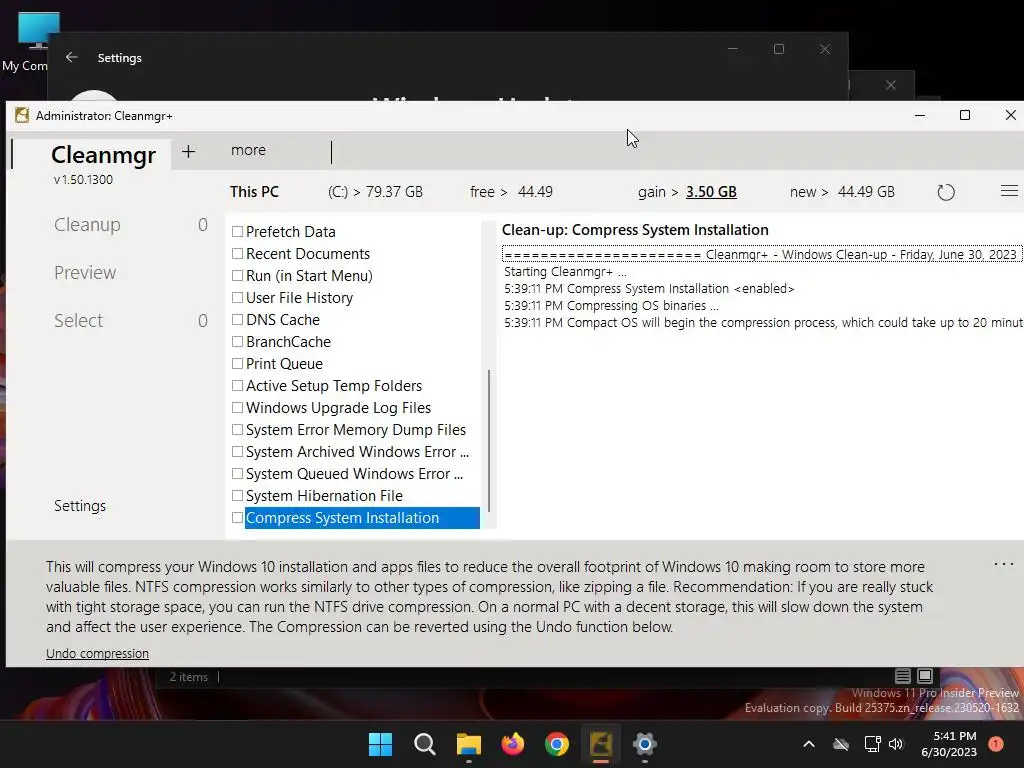The image size is (1024, 768).
Task: Switch Explorer to large icons view
Action: [x=925, y=676]
